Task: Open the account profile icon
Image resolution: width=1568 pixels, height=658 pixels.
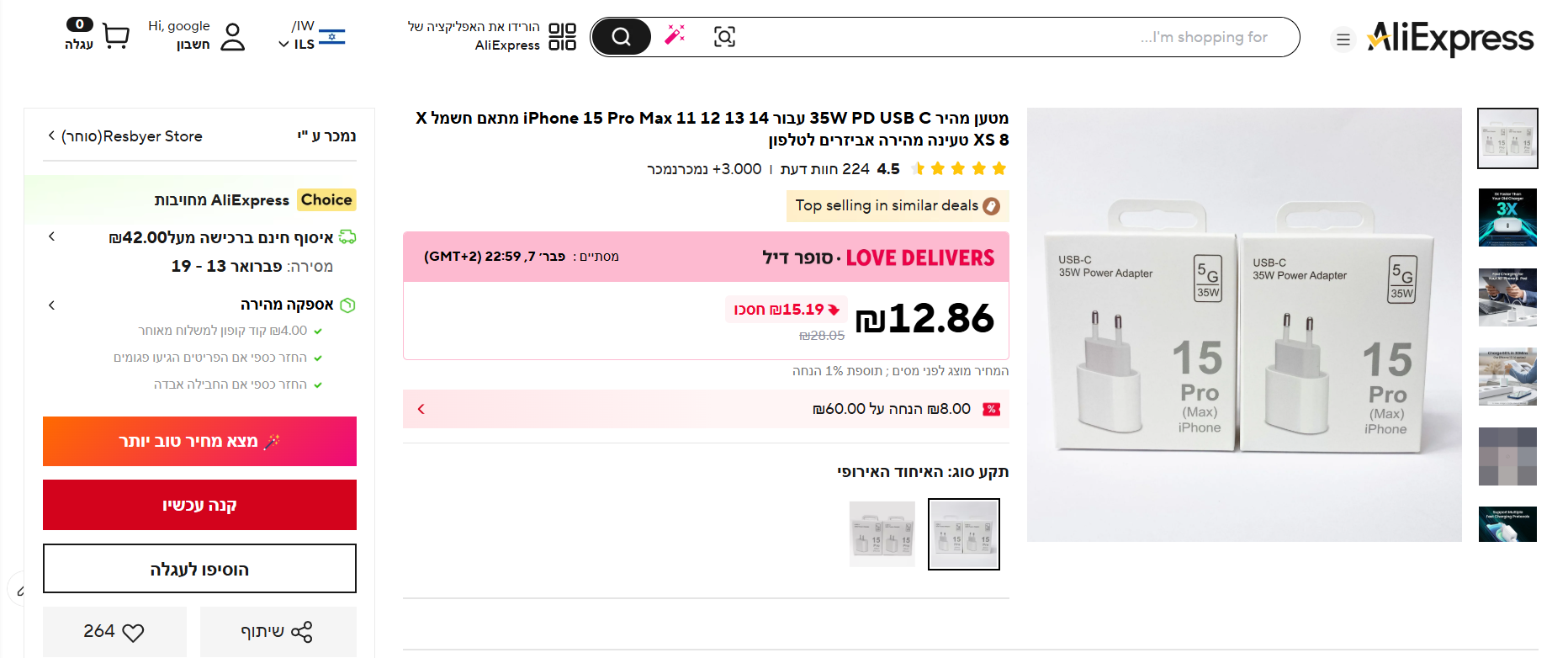Action: (232, 37)
